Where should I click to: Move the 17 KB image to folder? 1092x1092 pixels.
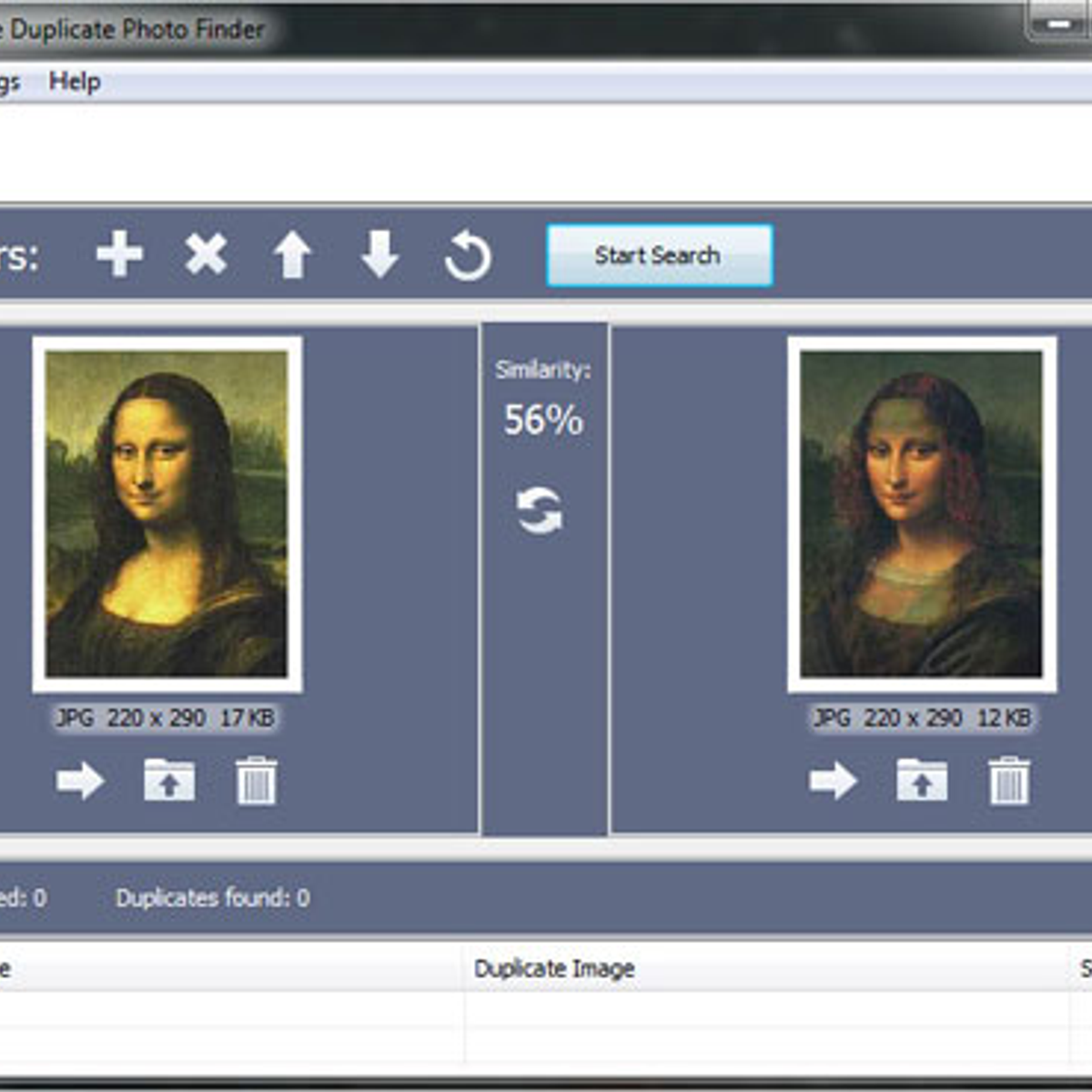point(169,781)
